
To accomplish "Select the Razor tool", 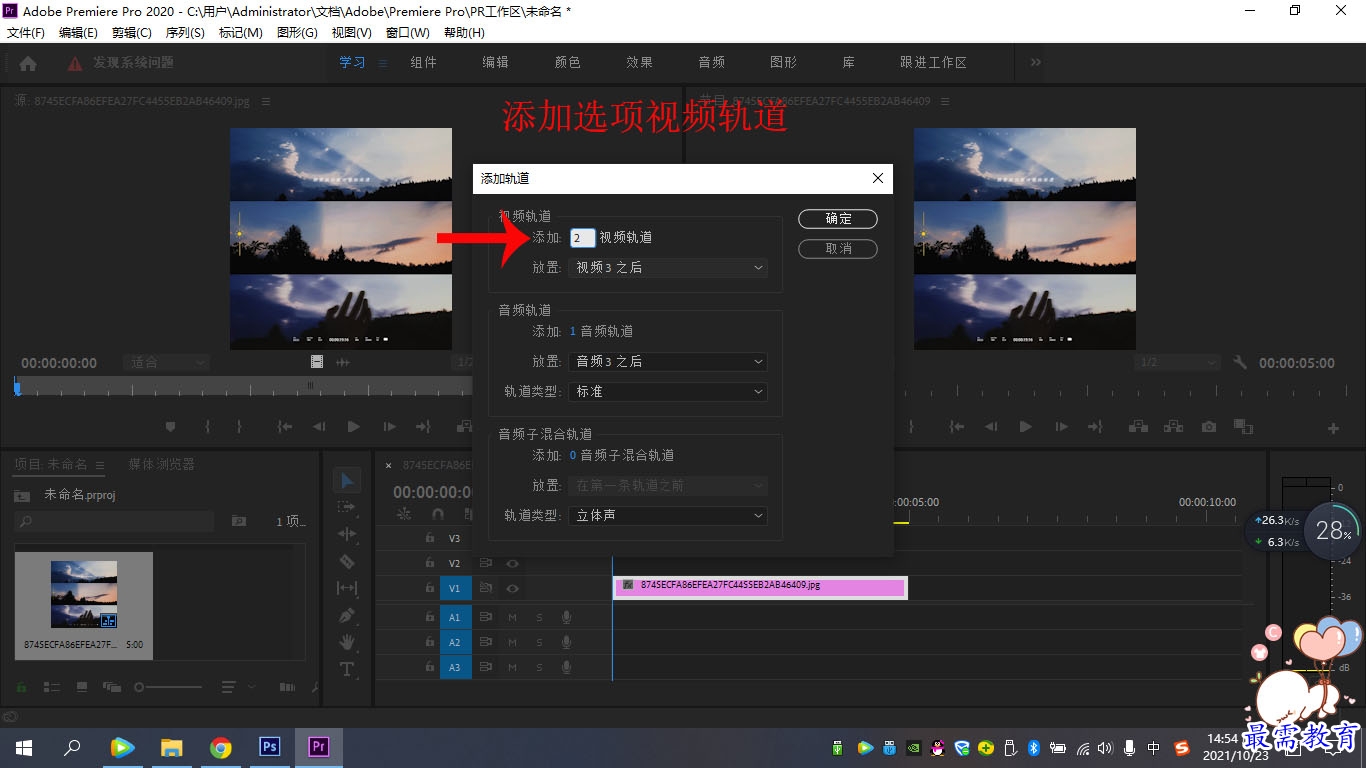I will (347, 562).
